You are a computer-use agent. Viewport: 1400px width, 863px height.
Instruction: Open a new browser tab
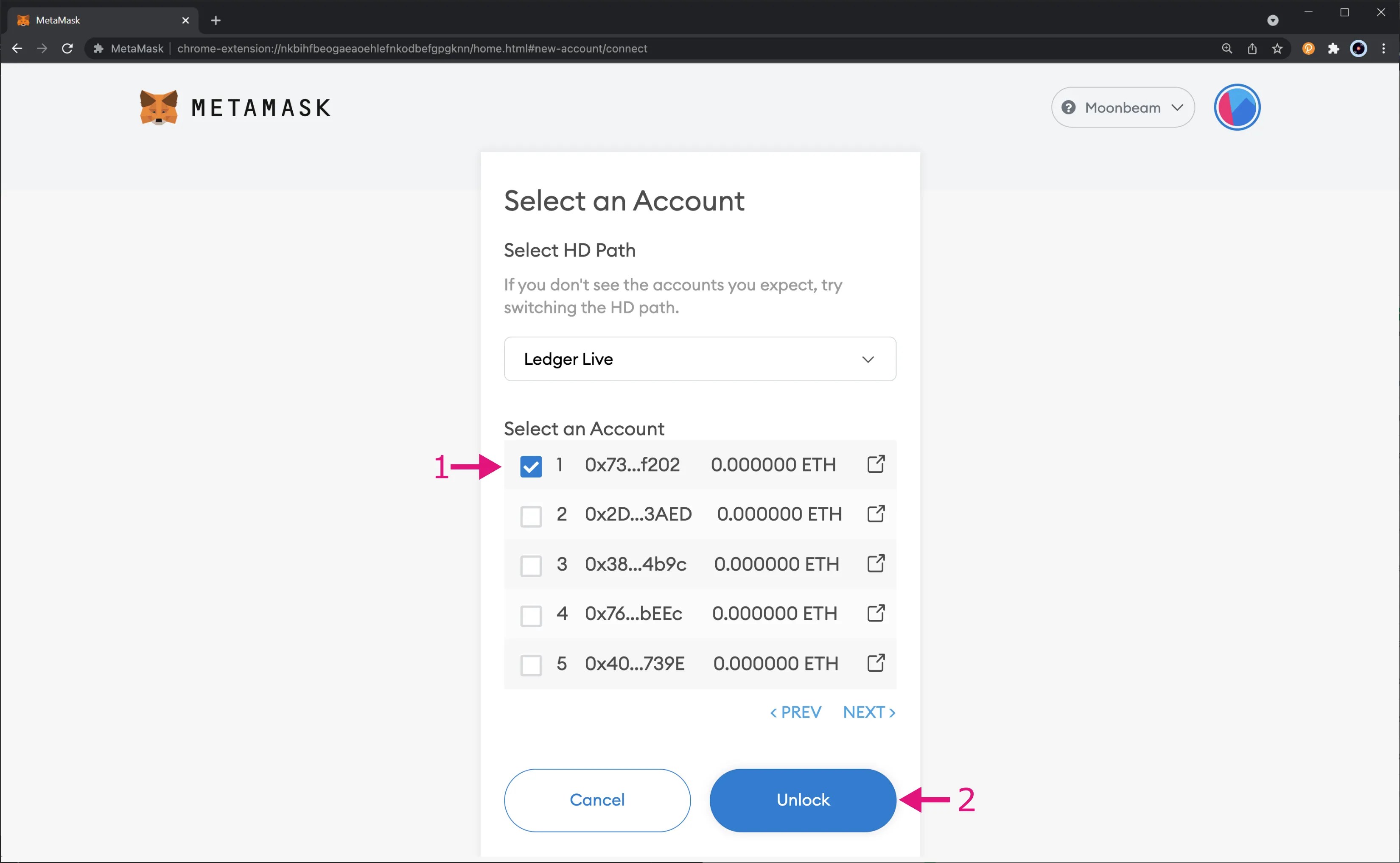click(216, 20)
